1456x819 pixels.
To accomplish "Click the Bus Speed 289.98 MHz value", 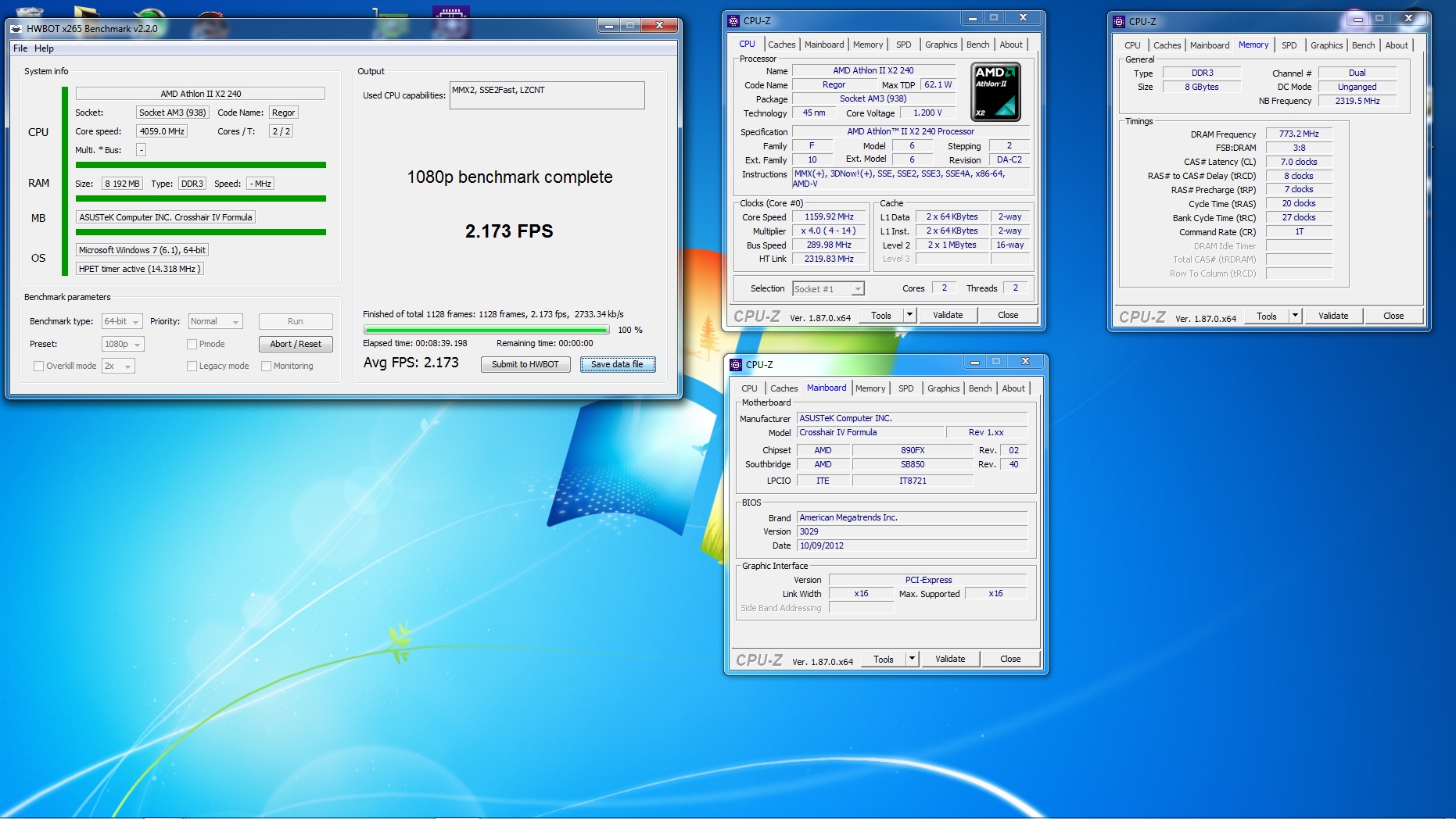I will point(829,245).
